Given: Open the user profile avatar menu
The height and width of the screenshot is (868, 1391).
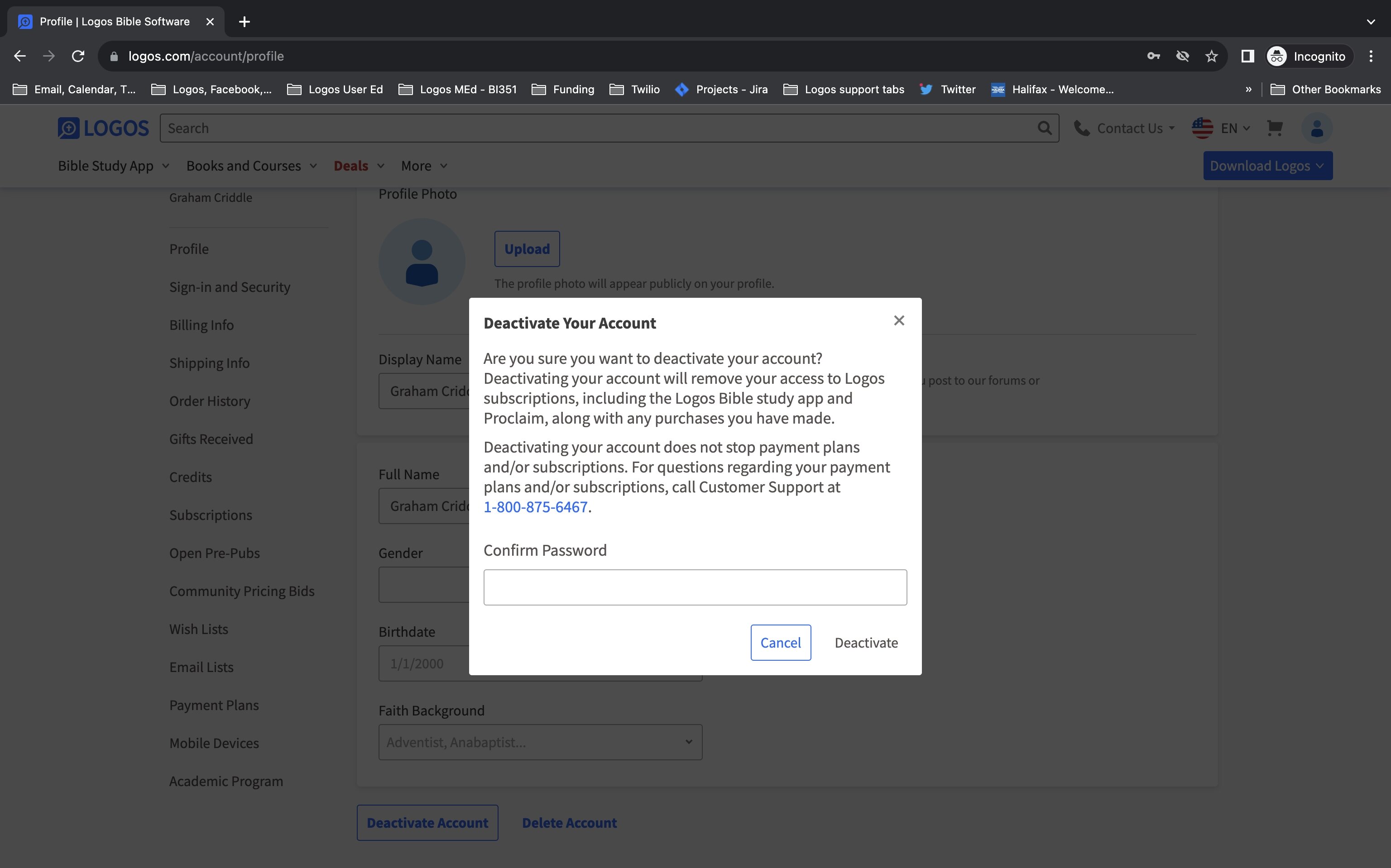Looking at the screenshot, I should click(1316, 128).
